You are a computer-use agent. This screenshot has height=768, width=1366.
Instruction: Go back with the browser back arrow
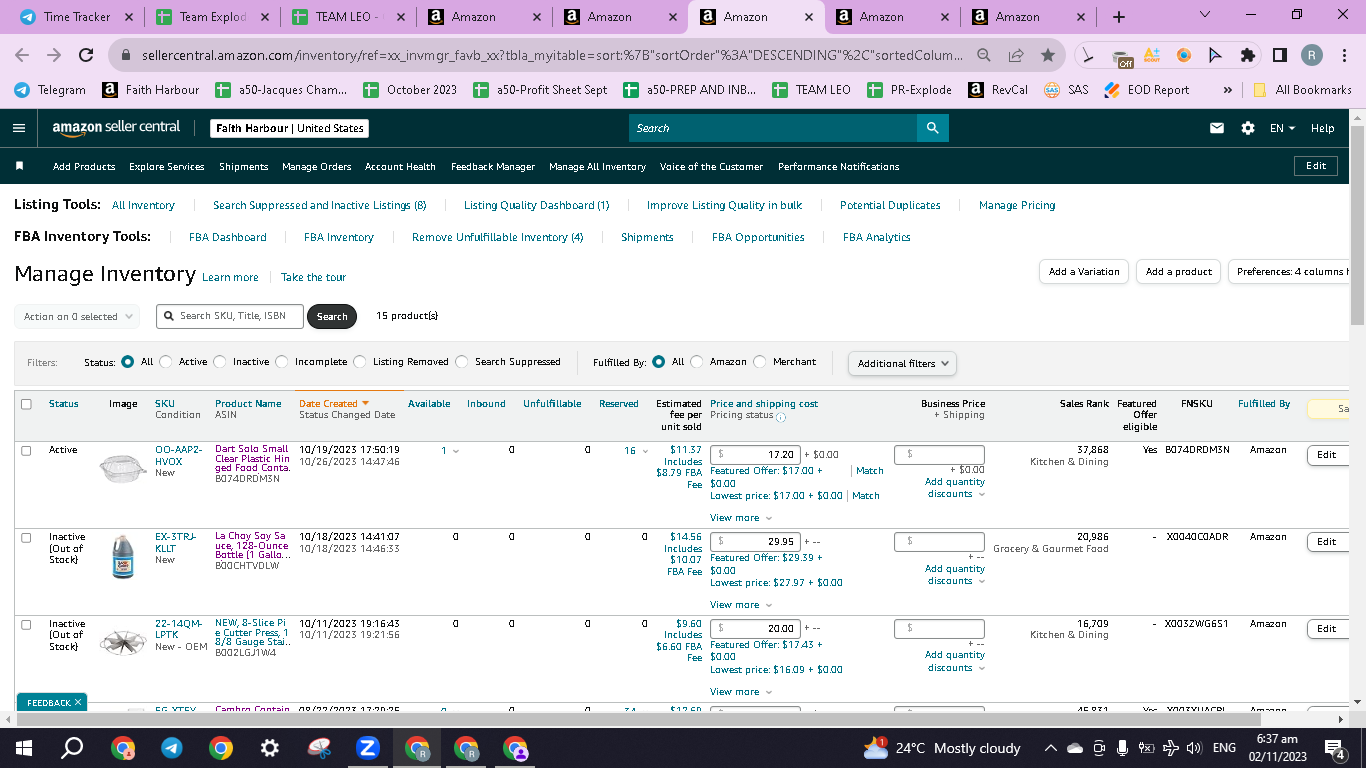[22, 55]
